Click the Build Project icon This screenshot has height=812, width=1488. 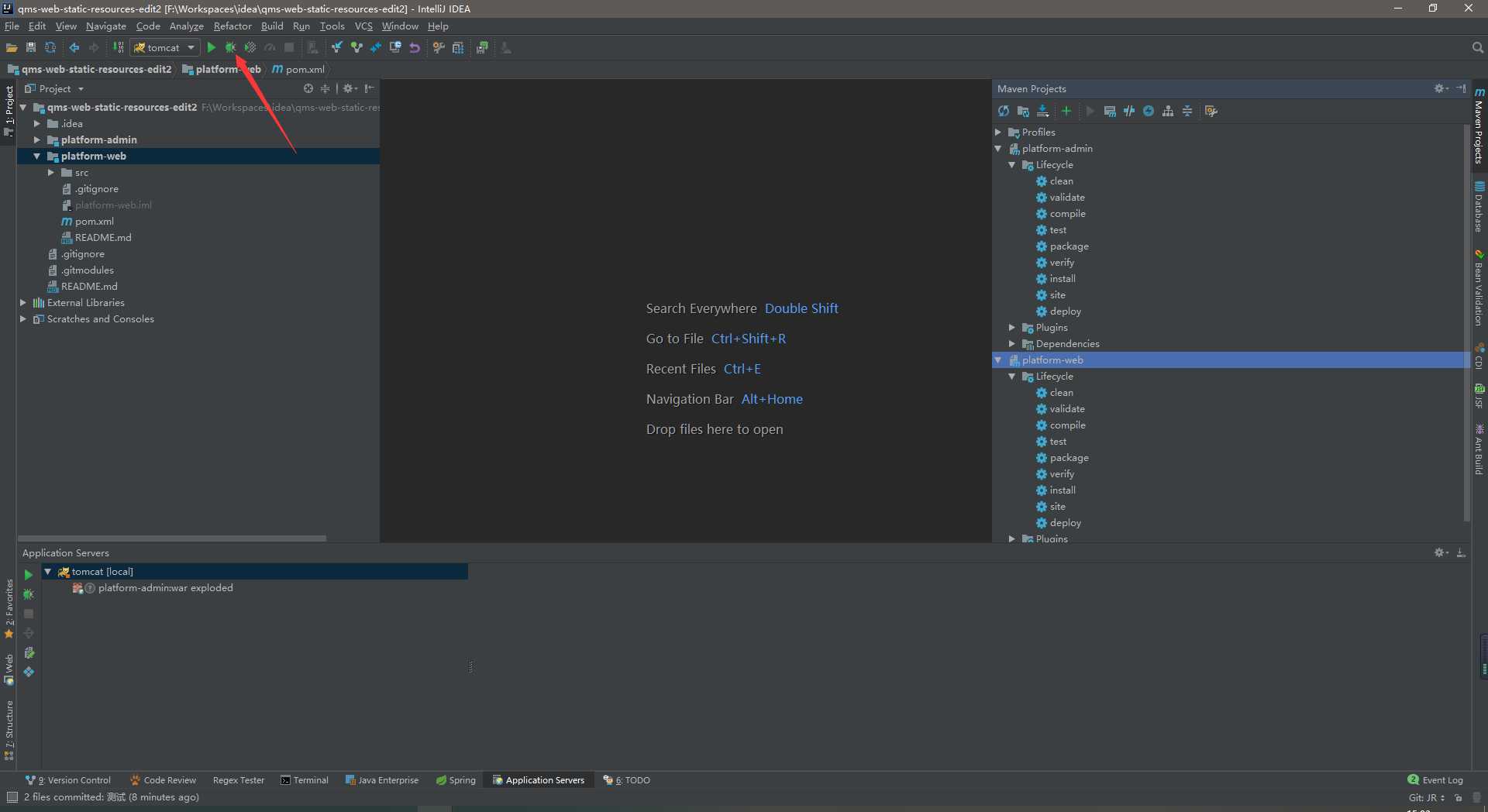(x=119, y=47)
